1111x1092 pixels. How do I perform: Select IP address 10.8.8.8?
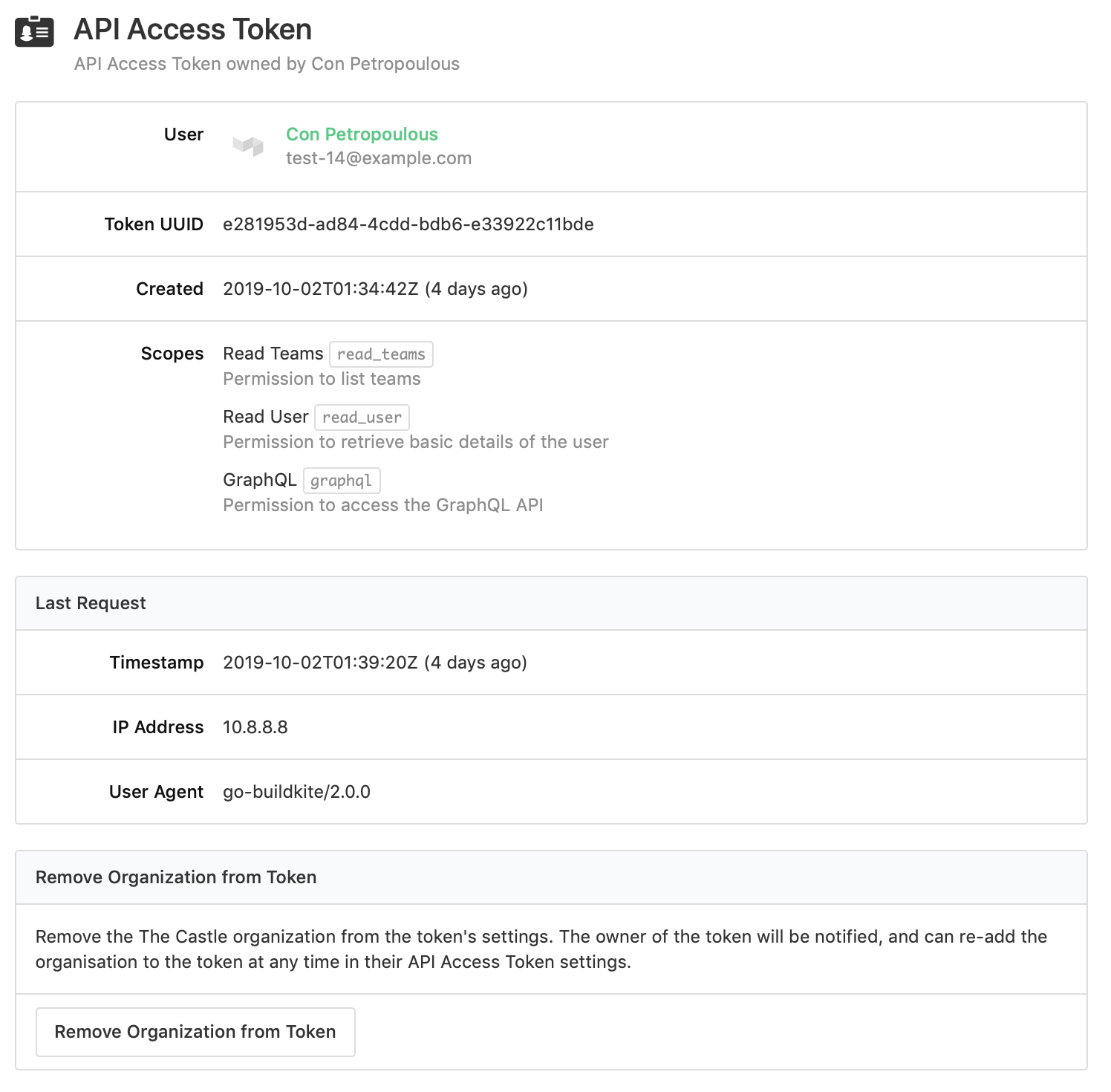pyautogui.click(x=255, y=727)
